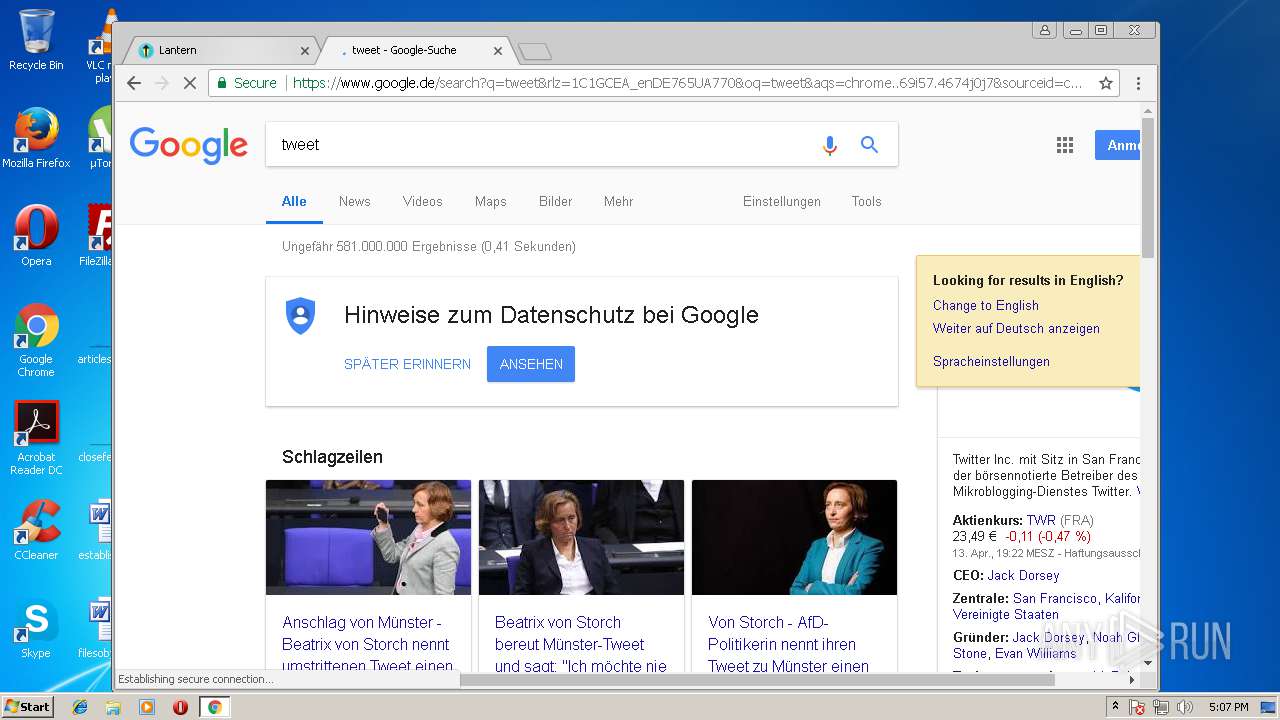Close the Lantern tab
This screenshot has height=720, width=1280.
pyautogui.click(x=305, y=50)
